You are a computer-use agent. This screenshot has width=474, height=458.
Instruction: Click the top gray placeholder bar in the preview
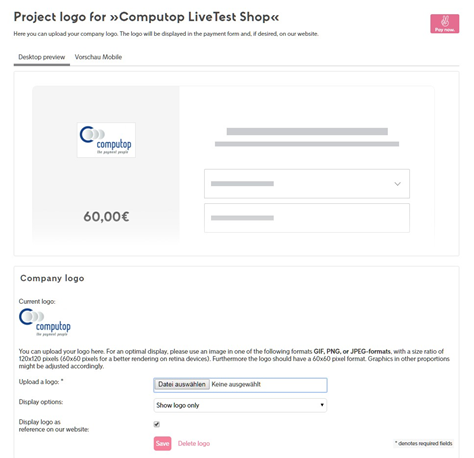click(x=307, y=131)
